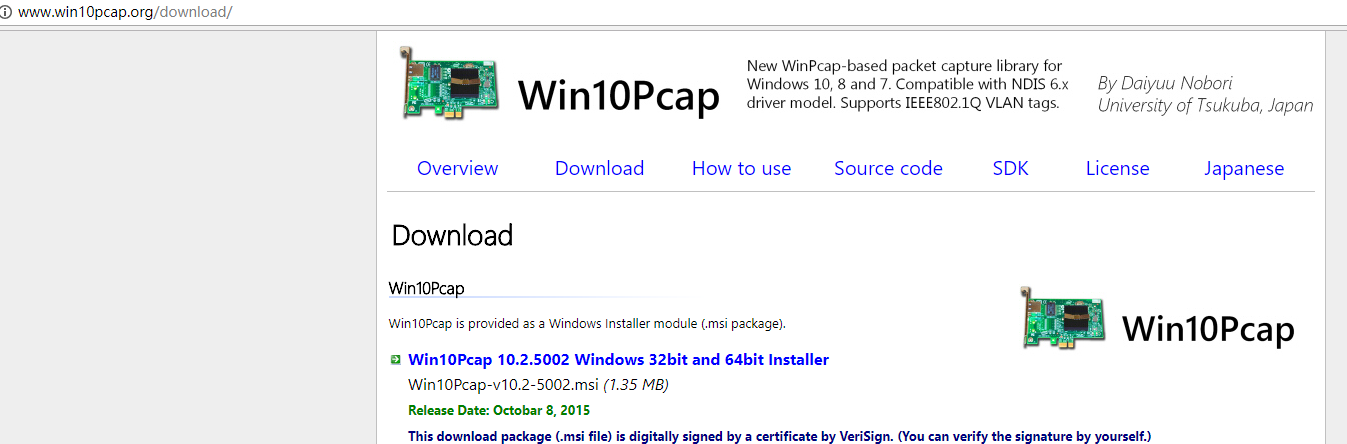Click the 'Download' page heading
Screen dimensions: 1347x444
[x=452, y=235]
